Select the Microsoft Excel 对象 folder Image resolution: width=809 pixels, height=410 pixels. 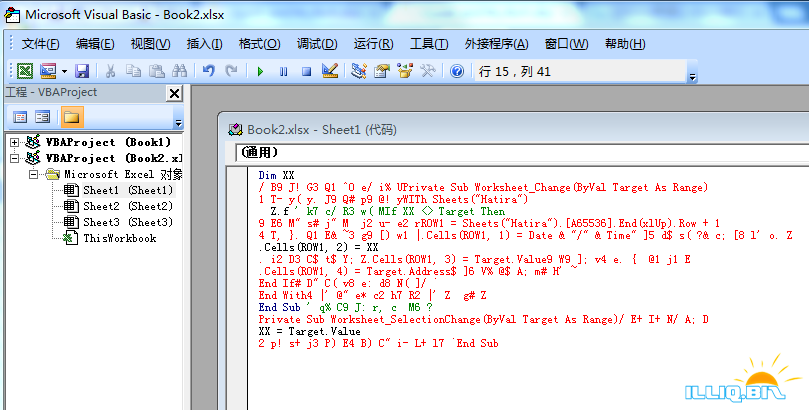coord(123,174)
